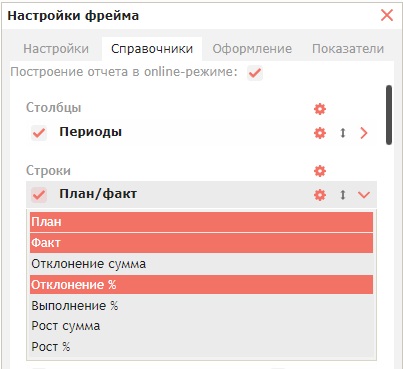Go to the Показатели tab

348,49
